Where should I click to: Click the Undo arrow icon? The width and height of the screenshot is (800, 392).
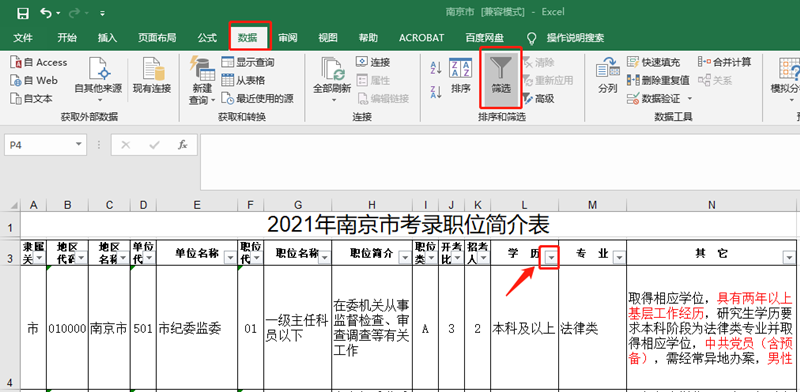(x=46, y=13)
